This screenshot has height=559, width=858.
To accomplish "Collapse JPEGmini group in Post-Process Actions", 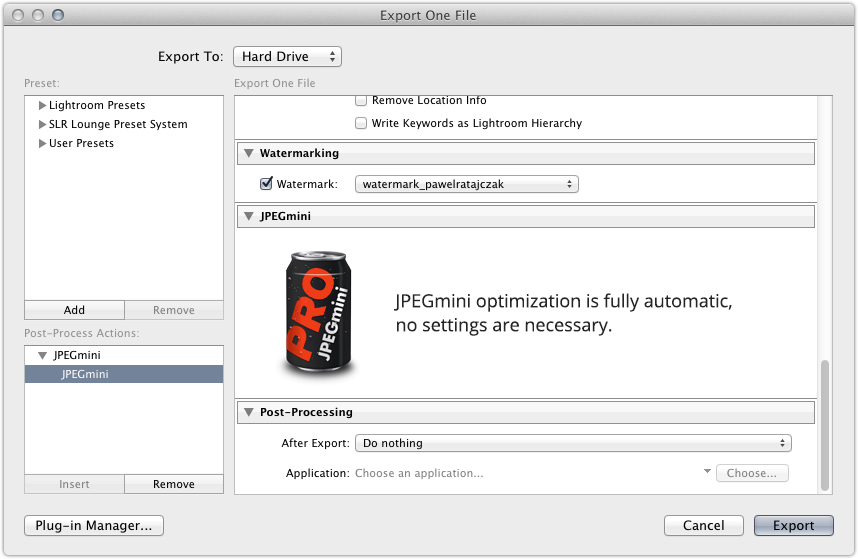I will pos(42,356).
